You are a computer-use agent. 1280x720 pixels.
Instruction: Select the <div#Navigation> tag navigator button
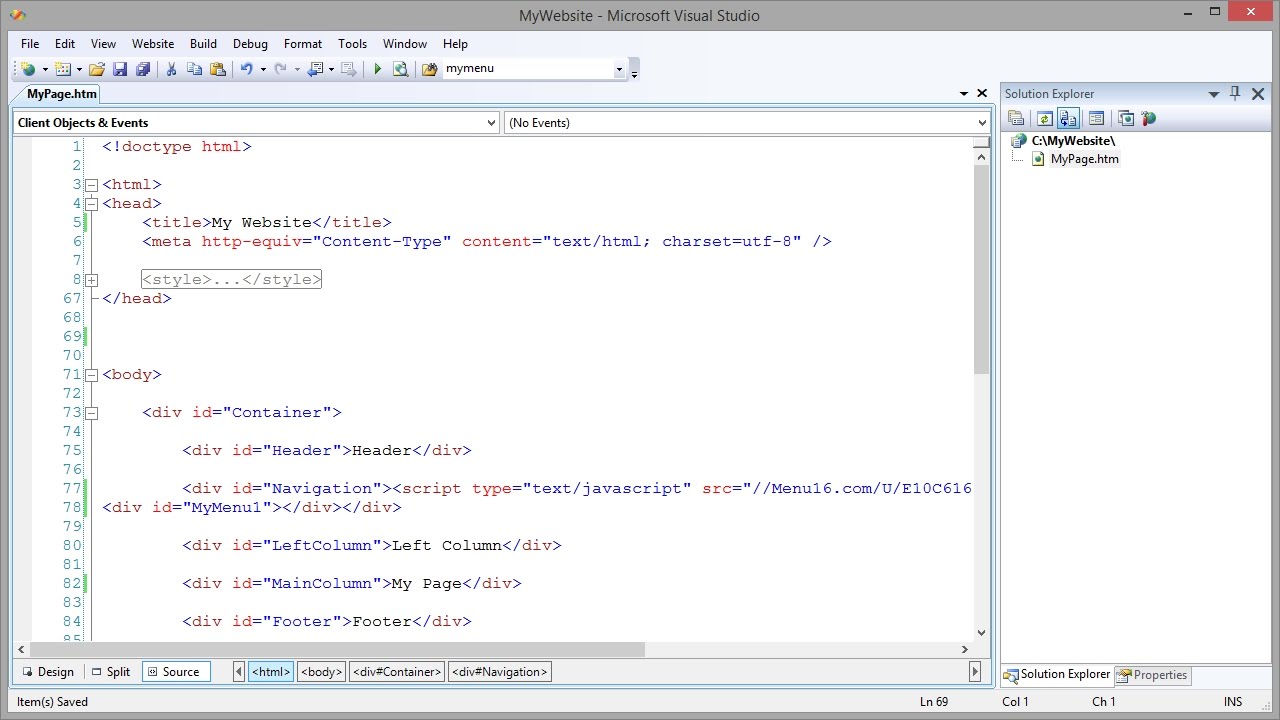[499, 672]
